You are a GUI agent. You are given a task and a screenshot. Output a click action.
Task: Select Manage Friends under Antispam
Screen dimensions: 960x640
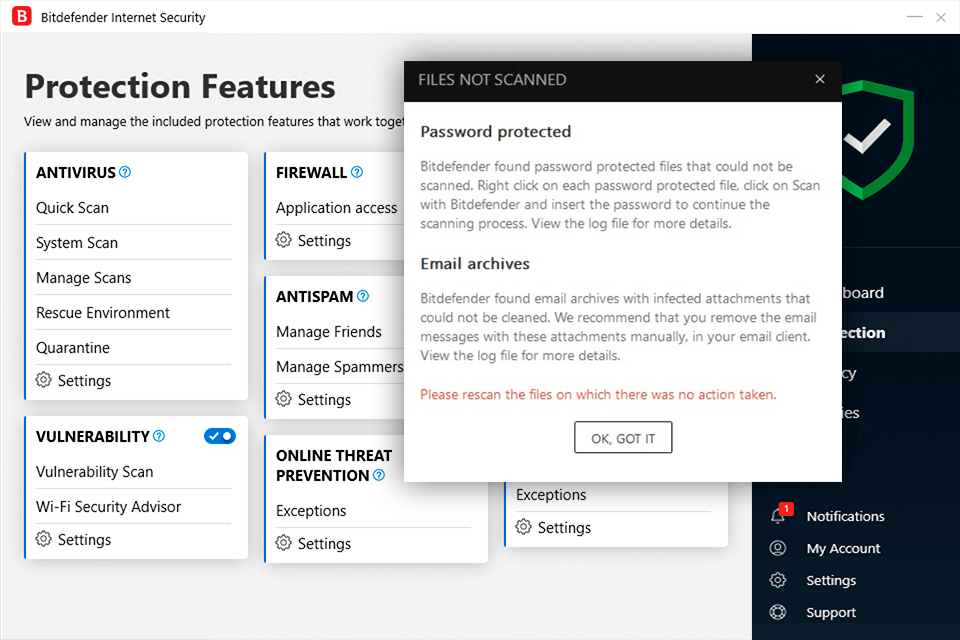click(x=329, y=332)
